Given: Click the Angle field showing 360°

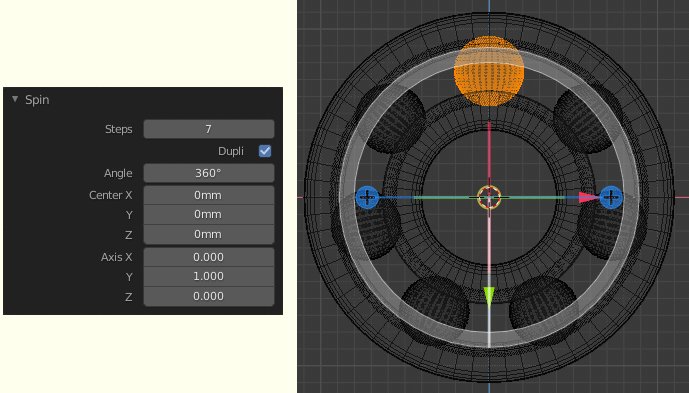Looking at the screenshot, I should click(x=209, y=173).
